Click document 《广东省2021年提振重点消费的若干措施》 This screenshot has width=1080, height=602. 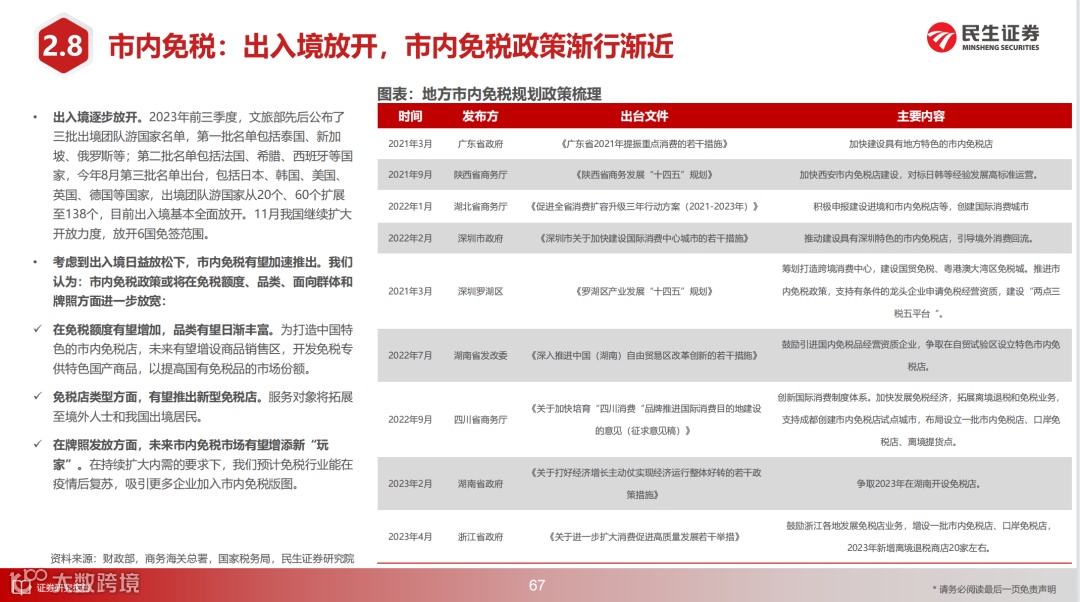[644, 144]
